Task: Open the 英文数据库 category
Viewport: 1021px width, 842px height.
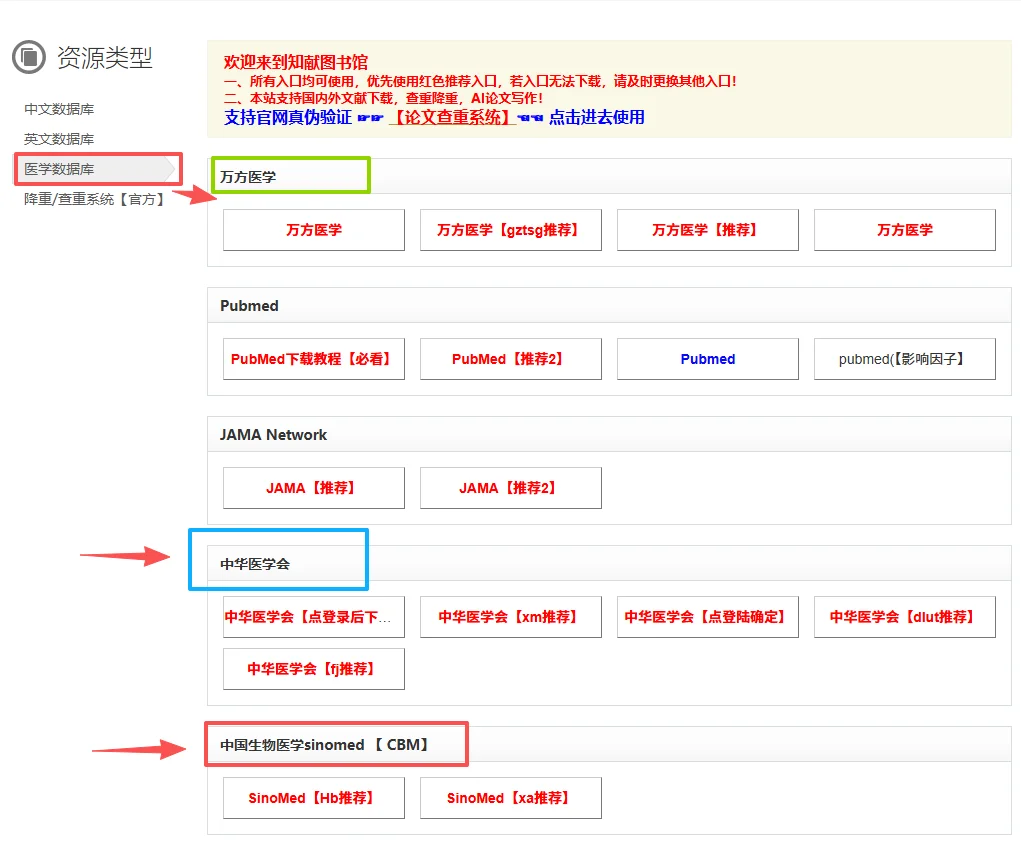Action: coord(59,139)
